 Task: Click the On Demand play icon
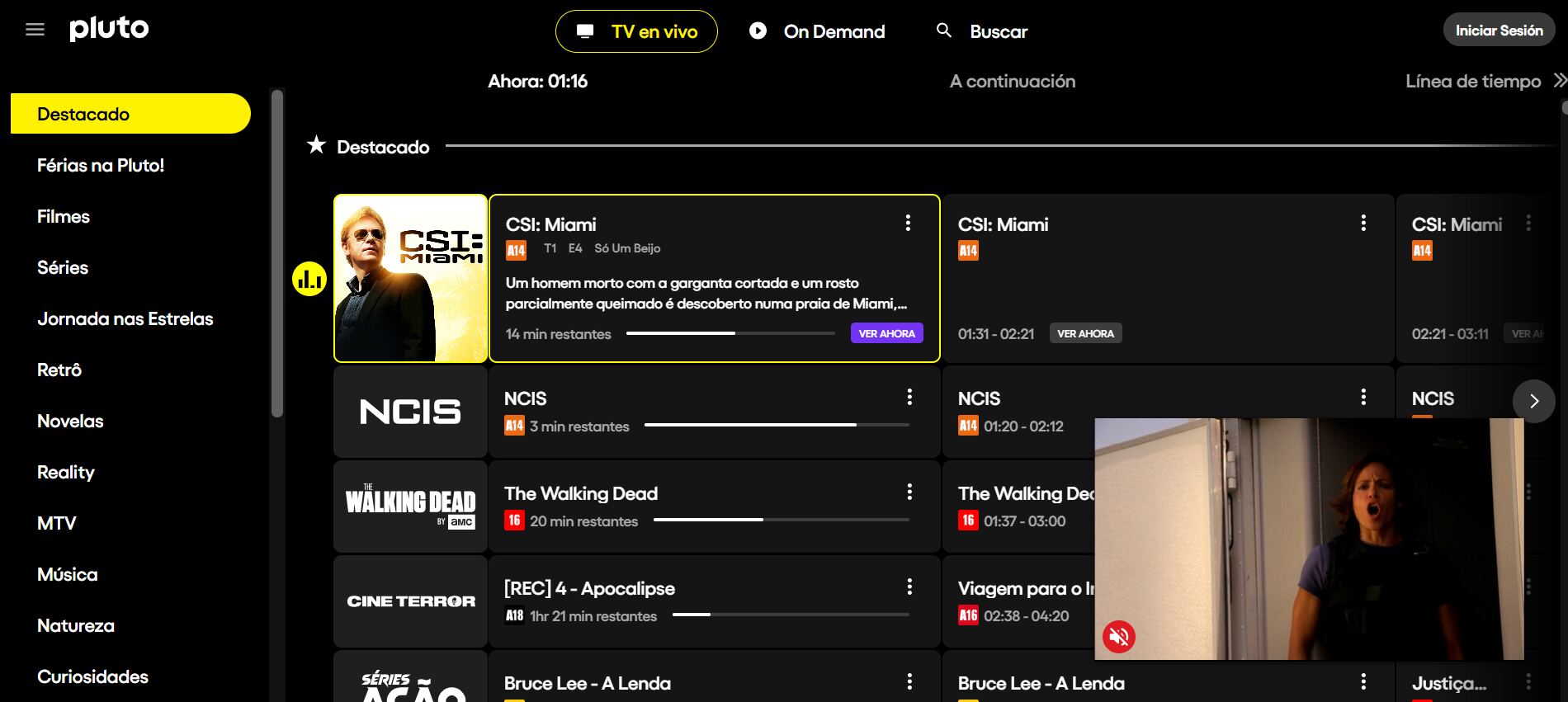click(758, 31)
